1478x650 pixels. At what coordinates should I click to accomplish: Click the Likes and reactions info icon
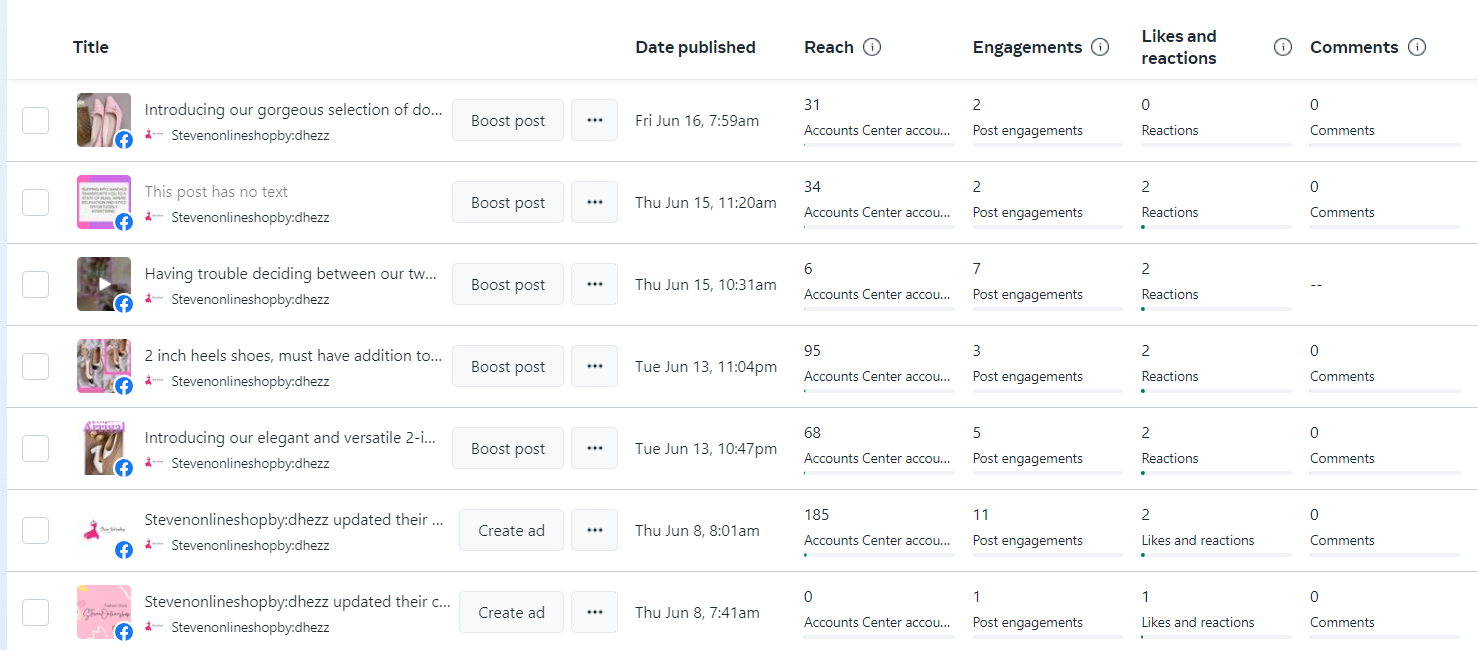[x=1283, y=47]
